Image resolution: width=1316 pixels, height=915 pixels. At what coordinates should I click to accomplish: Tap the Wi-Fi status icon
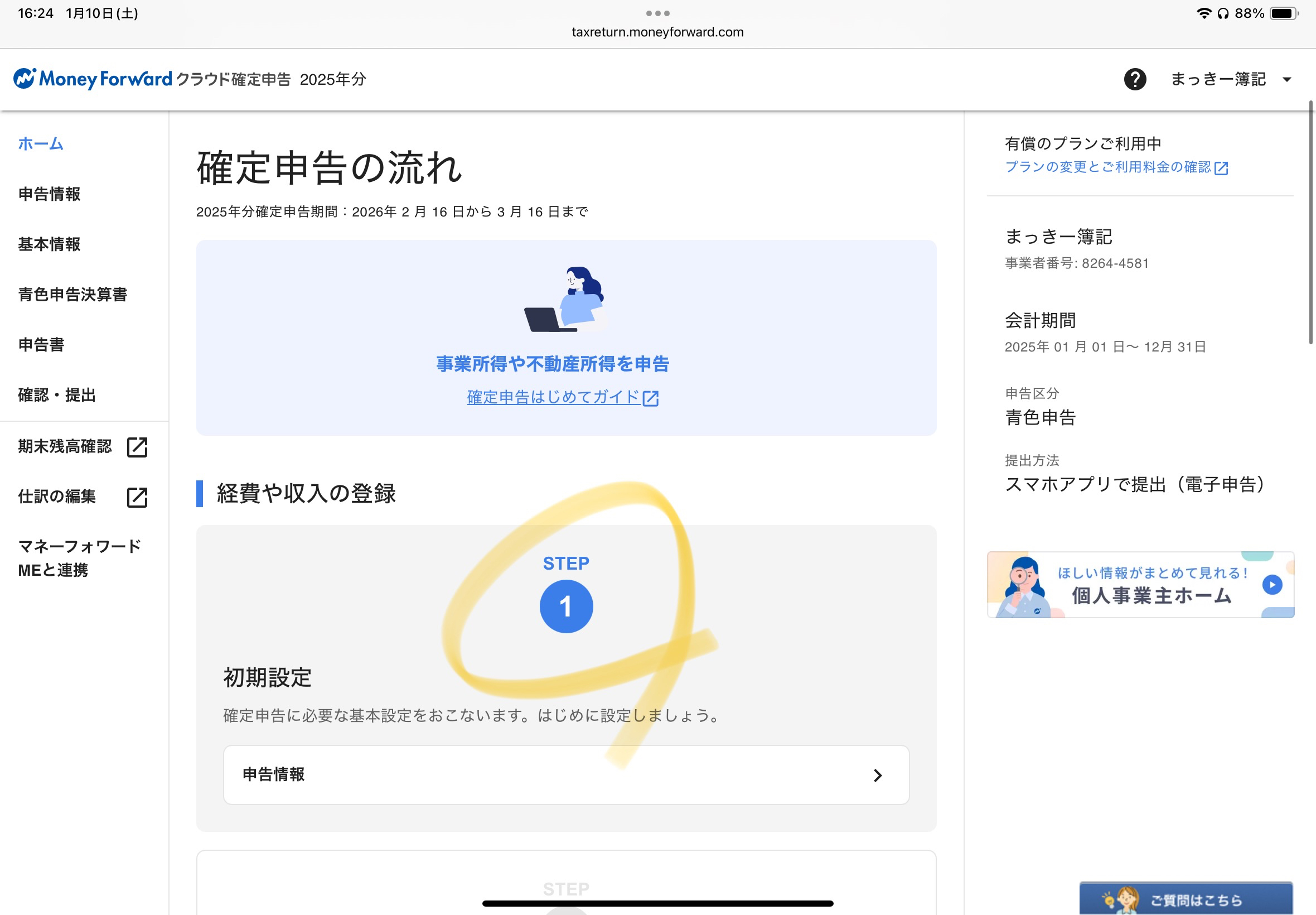tap(1204, 13)
